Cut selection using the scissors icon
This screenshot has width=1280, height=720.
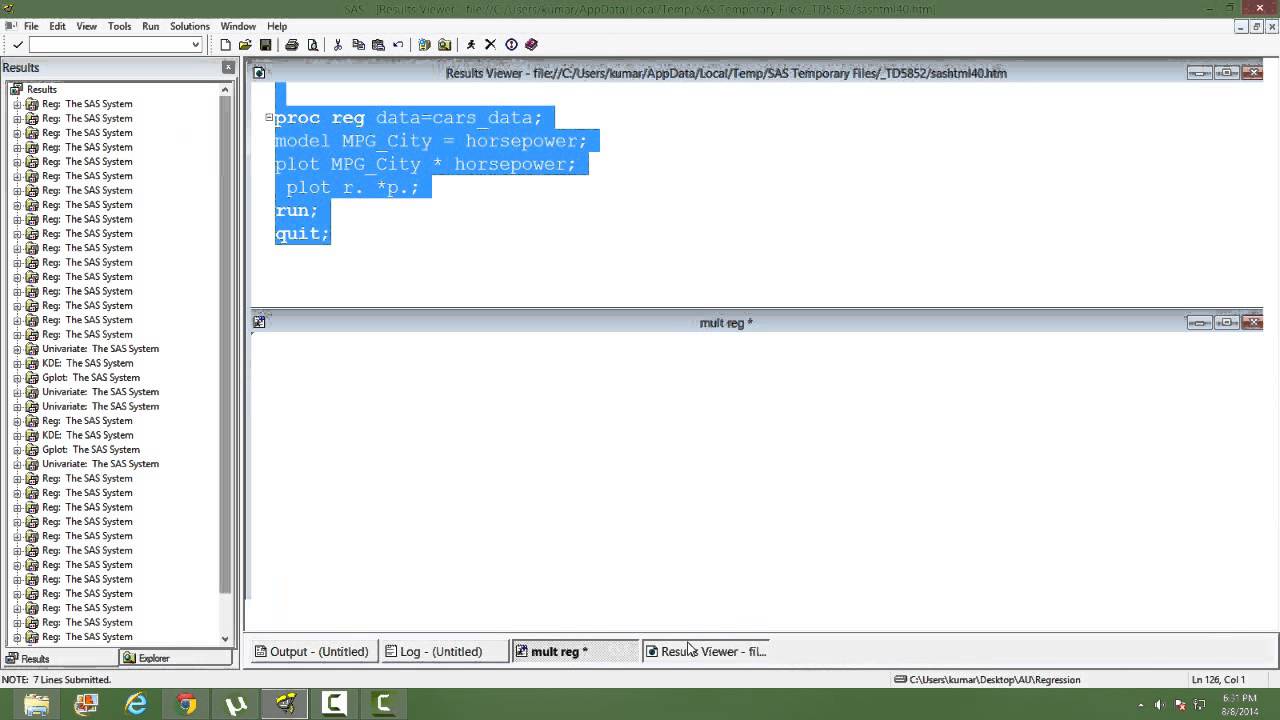point(338,45)
